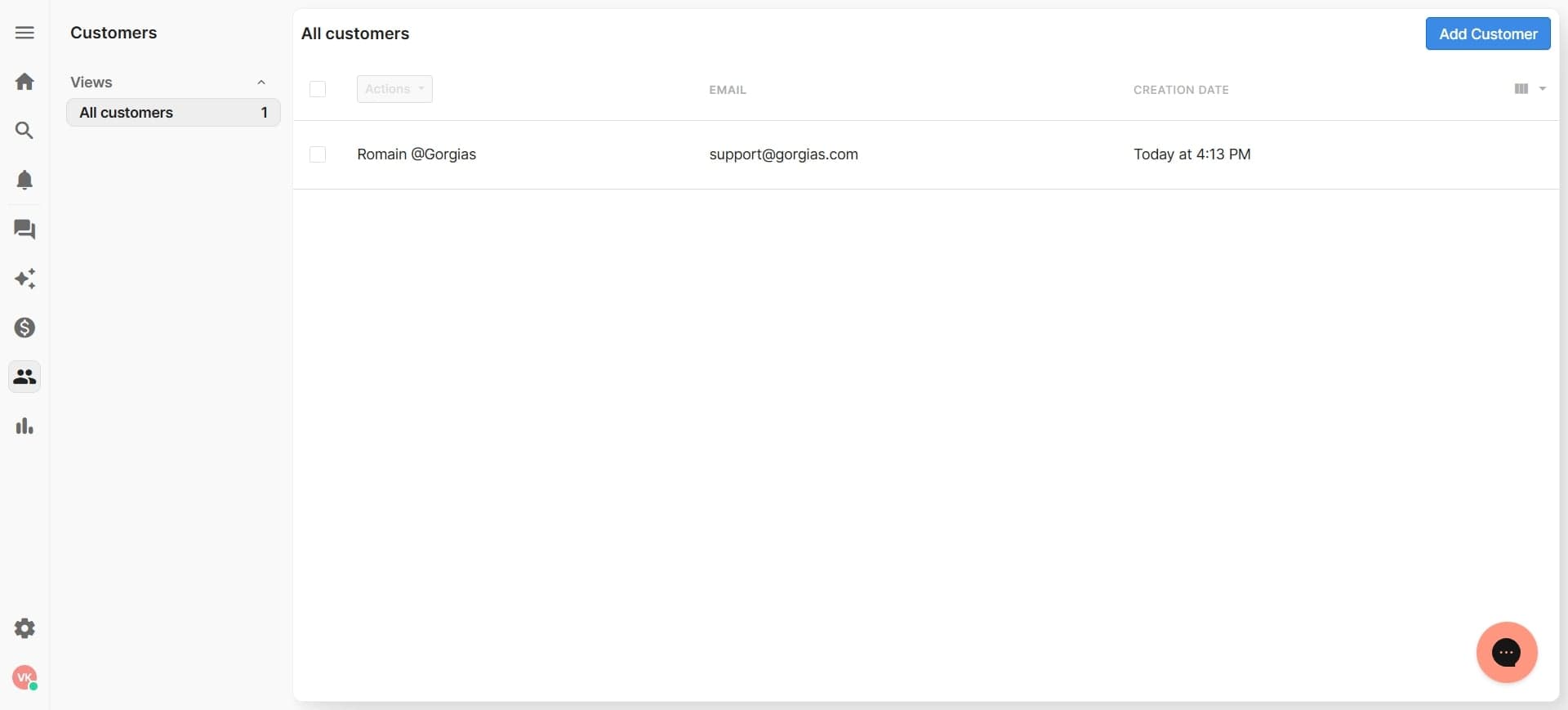Open notifications bell icon
The height and width of the screenshot is (710, 1568).
point(24,180)
